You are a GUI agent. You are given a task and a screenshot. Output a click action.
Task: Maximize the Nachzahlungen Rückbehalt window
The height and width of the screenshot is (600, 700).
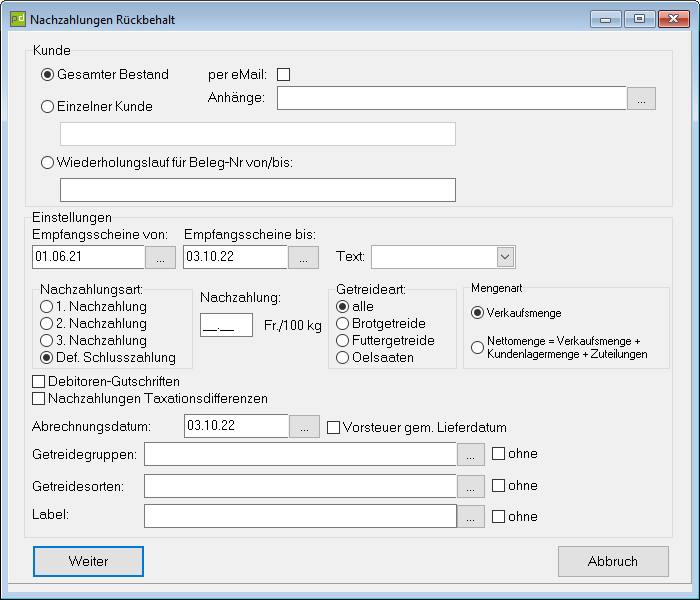(639, 19)
